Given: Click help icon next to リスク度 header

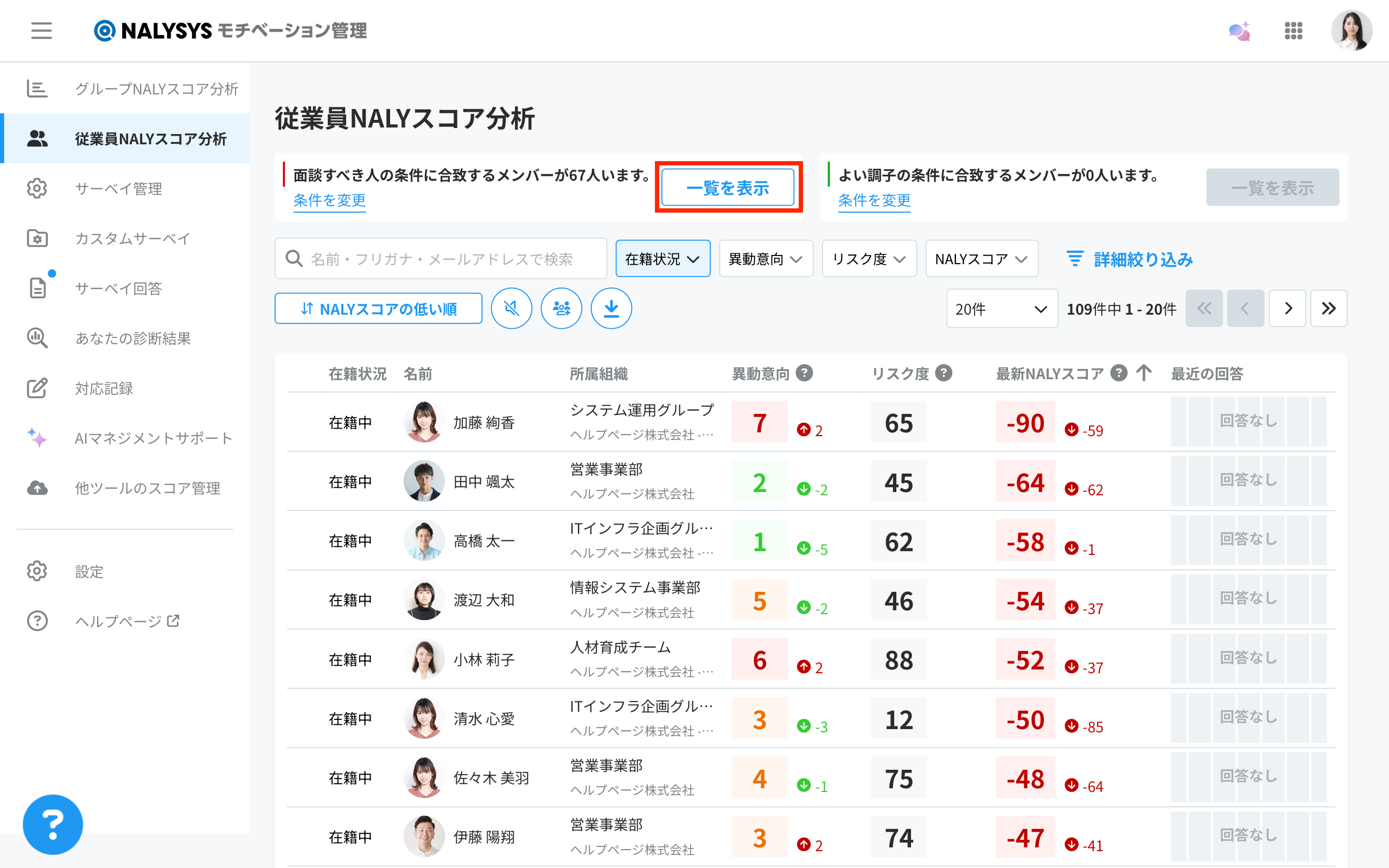Looking at the screenshot, I should [x=944, y=373].
